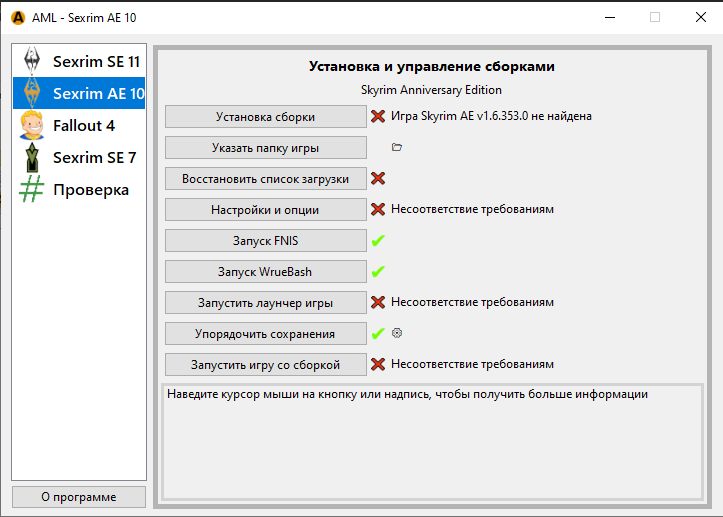Click the small folder icon next to Указать папку игры
Viewport: 723px width, 517px height.
[x=397, y=147]
